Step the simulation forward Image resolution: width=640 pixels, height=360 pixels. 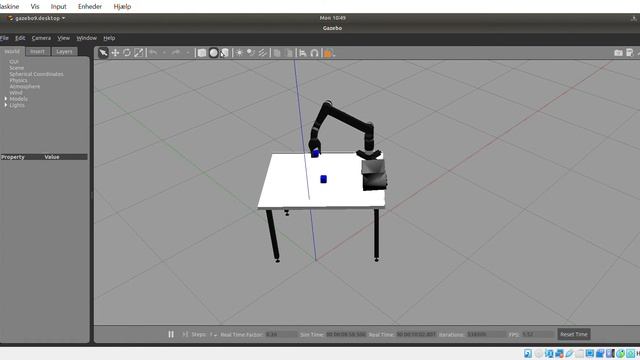(185, 334)
